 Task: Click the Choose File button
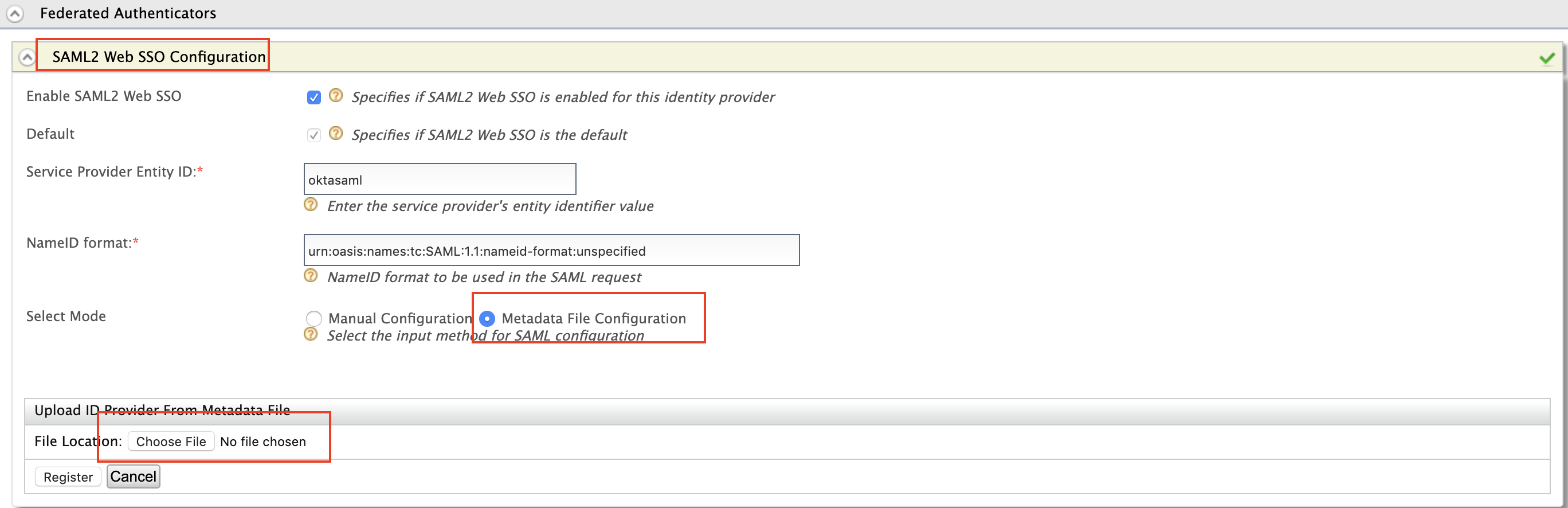click(x=171, y=441)
